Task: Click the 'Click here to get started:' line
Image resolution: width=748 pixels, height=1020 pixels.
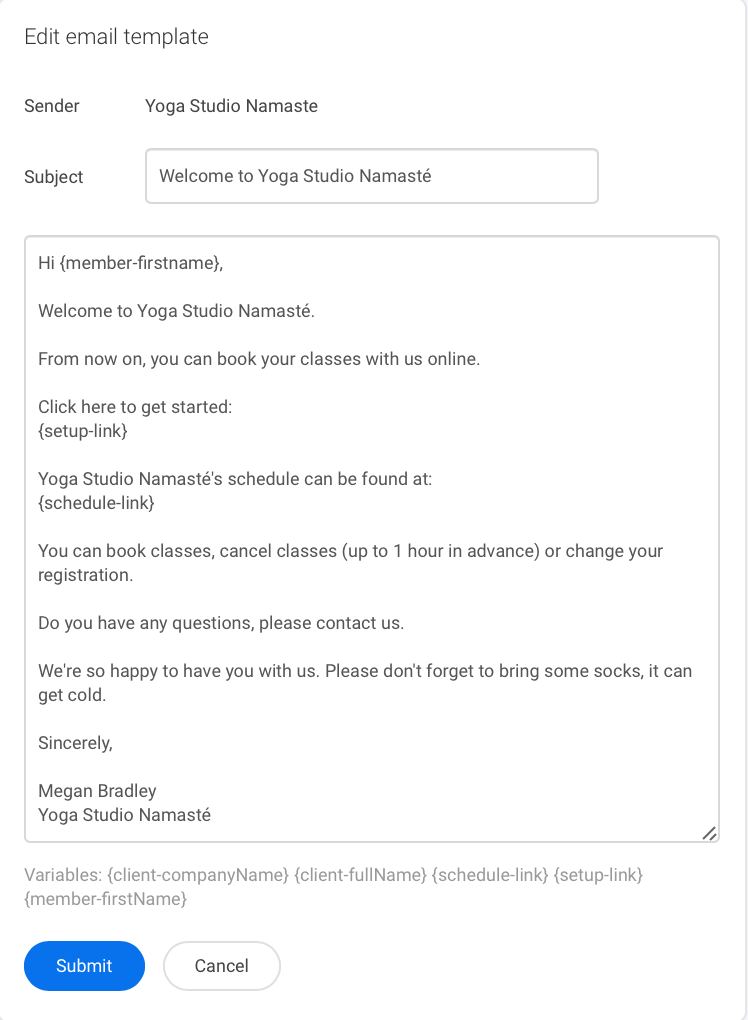Action: coord(135,407)
